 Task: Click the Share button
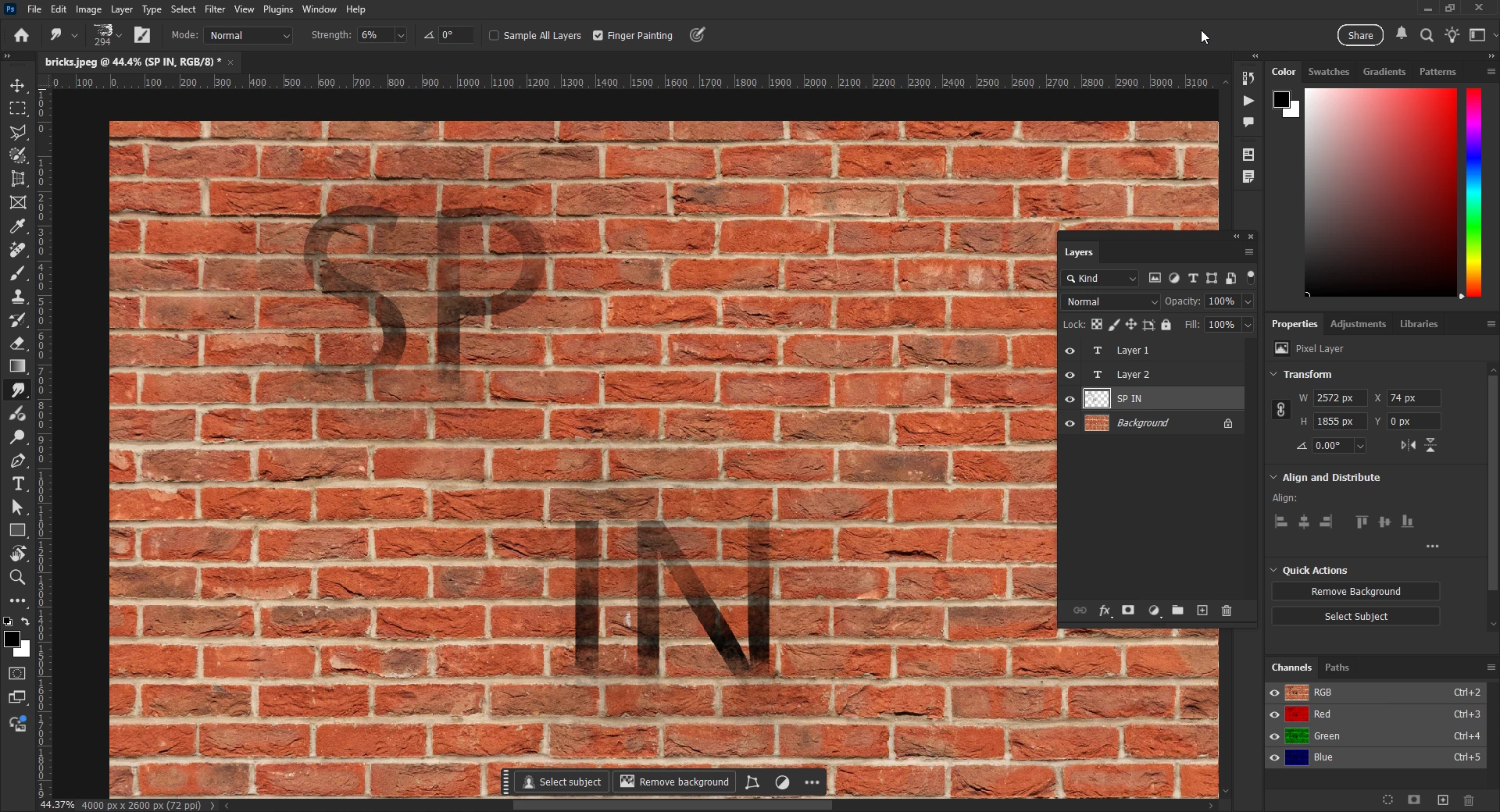[1360, 35]
